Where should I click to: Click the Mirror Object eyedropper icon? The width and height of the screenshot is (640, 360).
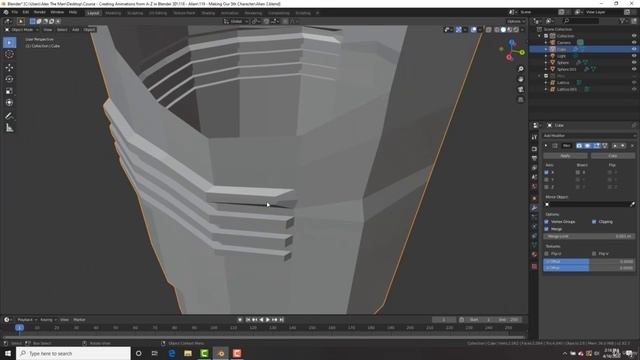point(632,204)
